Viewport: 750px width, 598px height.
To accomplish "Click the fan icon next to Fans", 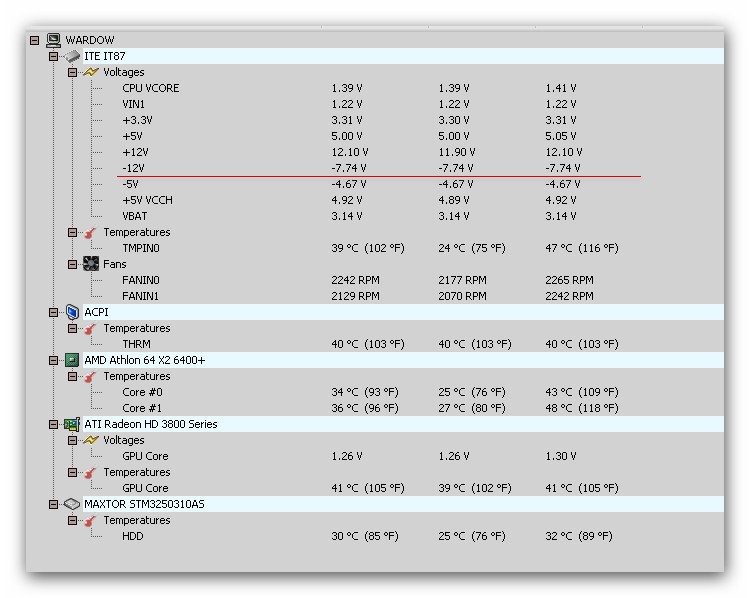I will coord(91,264).
